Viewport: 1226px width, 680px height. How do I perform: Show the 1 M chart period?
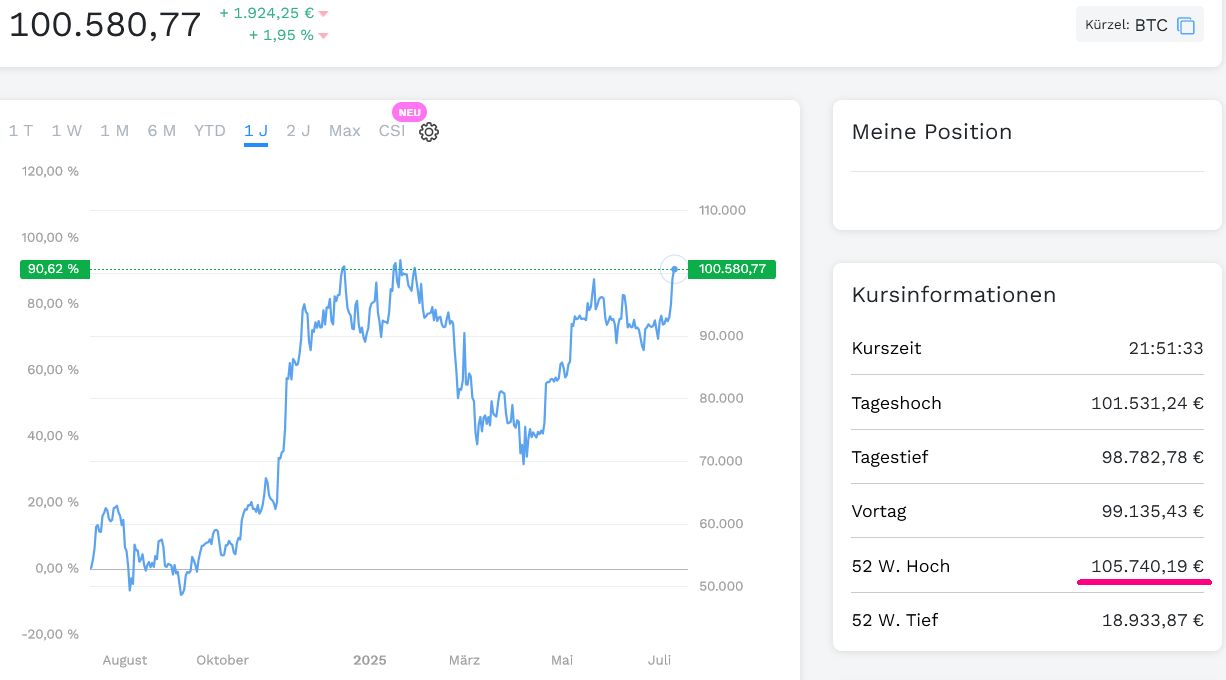pos(114,131)
